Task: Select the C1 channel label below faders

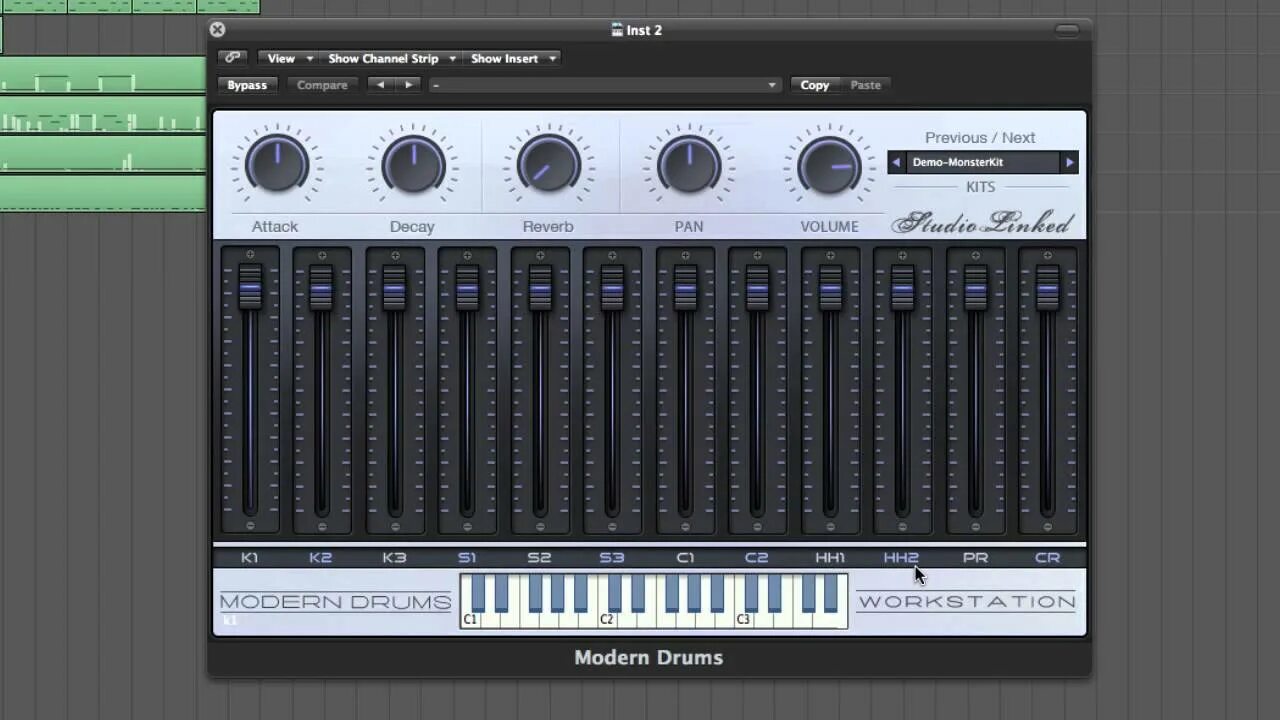Action: 685,558
